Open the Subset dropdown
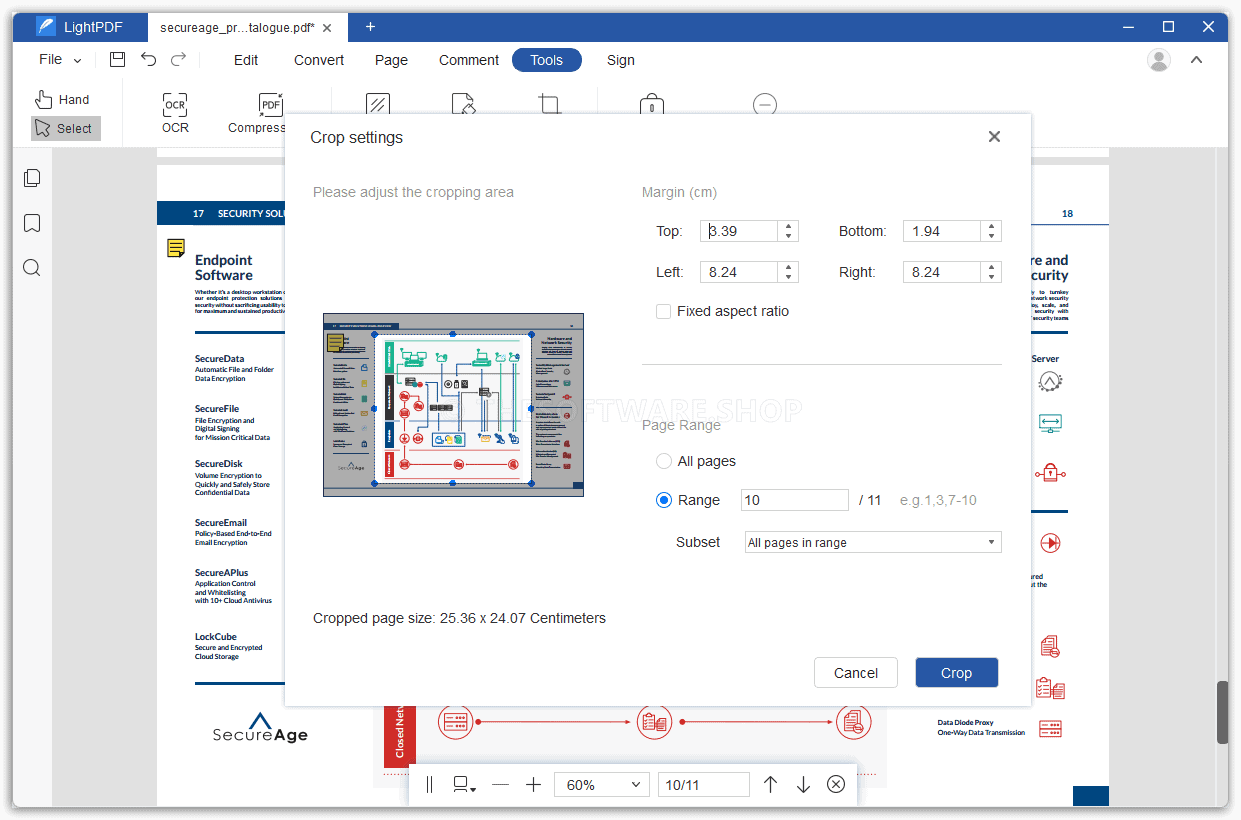Viewport: 1241px width, 820px height. click(x=872, y=542)
